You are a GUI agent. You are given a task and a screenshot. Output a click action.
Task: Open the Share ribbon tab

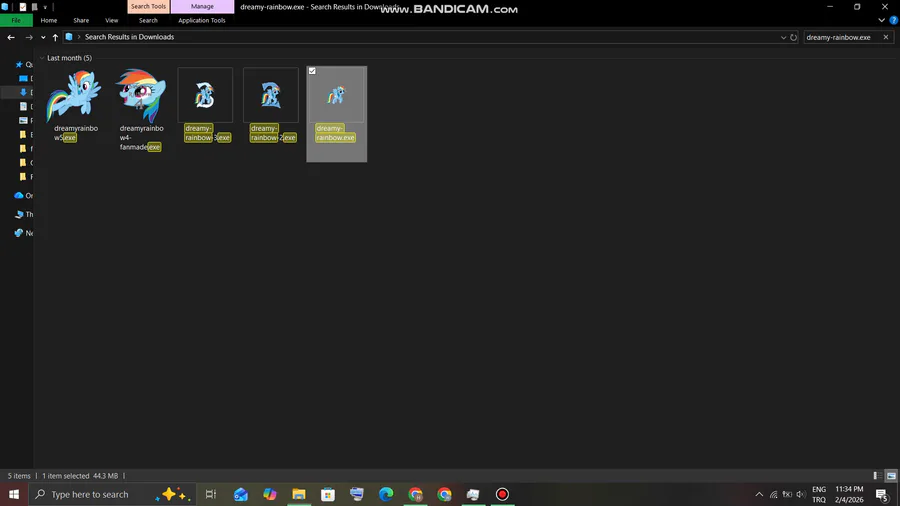click(x=81, y=20)
